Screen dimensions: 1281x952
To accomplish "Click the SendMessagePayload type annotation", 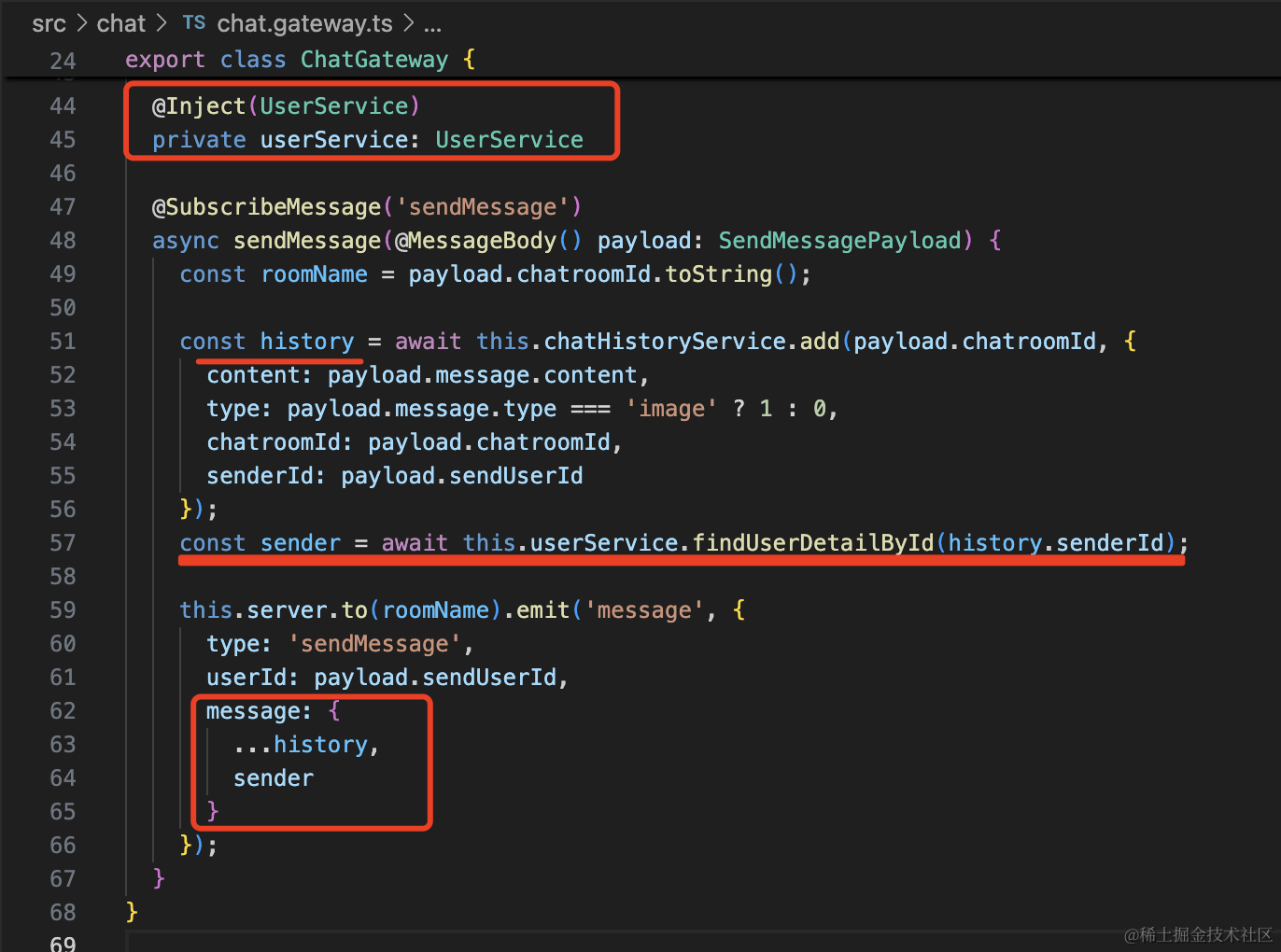I will [839, 241].
